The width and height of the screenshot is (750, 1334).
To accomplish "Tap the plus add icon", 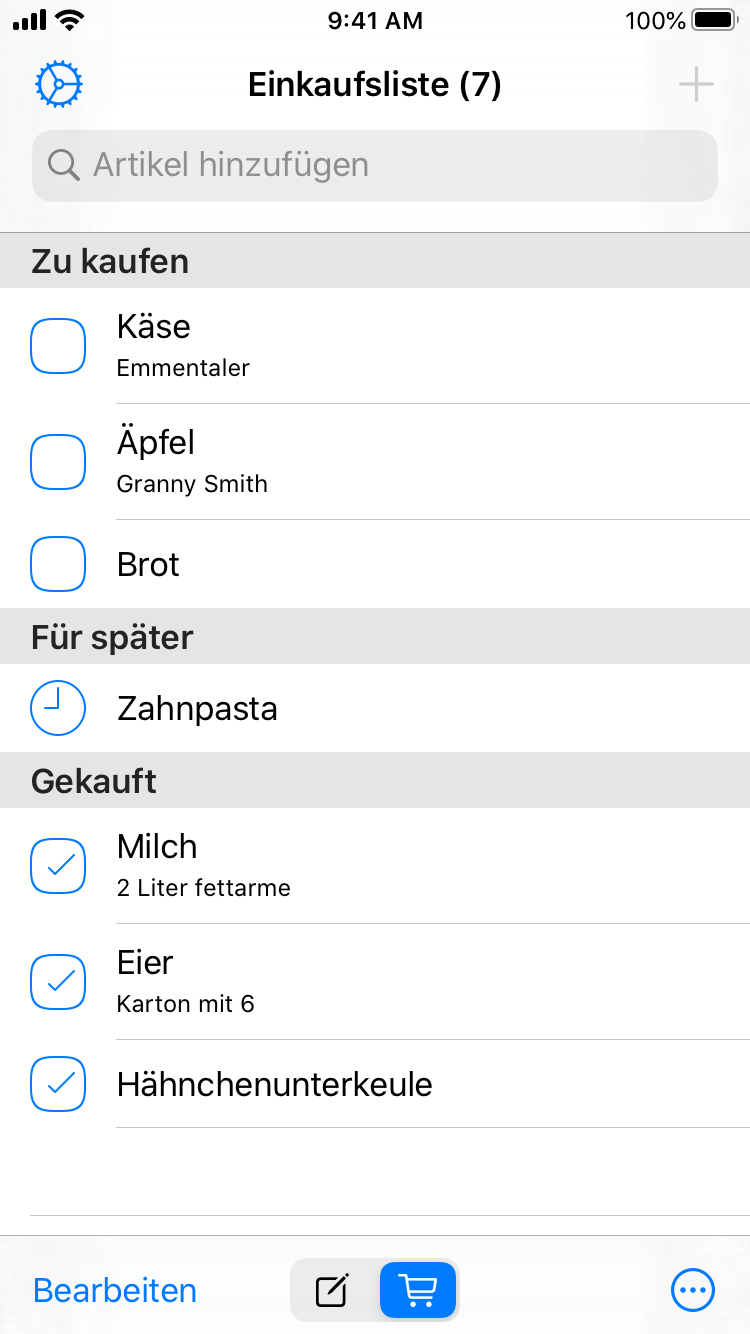I will (696, 85).
